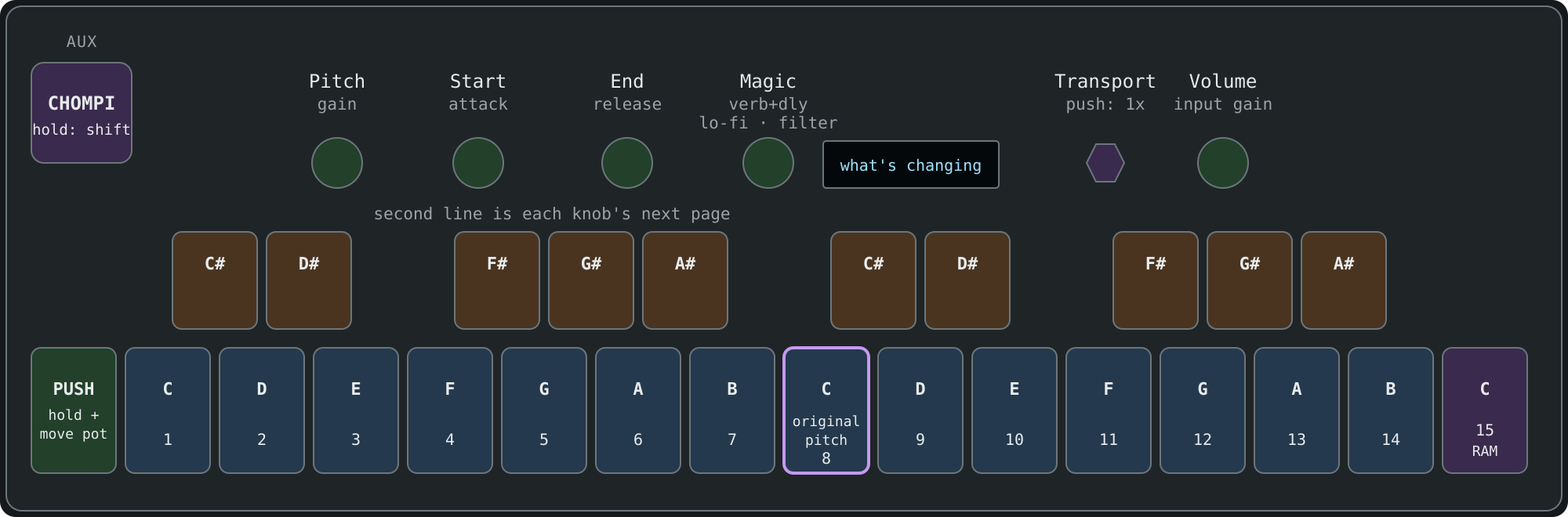Tap the last A# sharp key
1568x517 pixels.
[x=1344, y=280]
